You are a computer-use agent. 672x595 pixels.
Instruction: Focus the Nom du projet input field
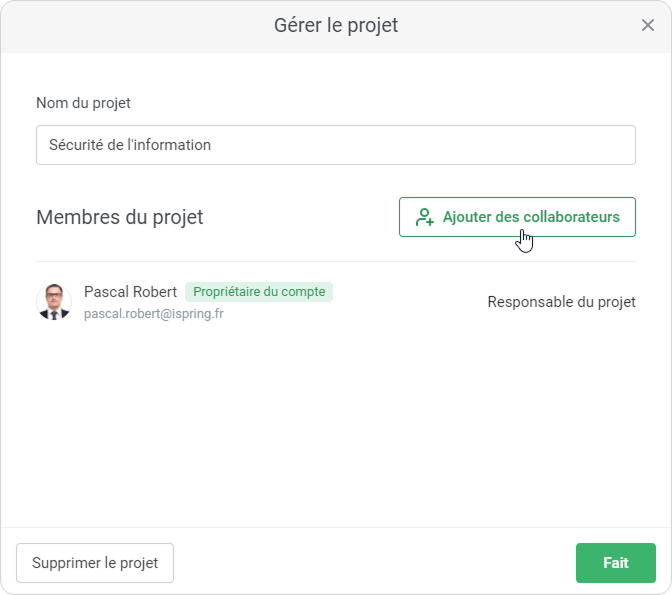tap(335, 145)
